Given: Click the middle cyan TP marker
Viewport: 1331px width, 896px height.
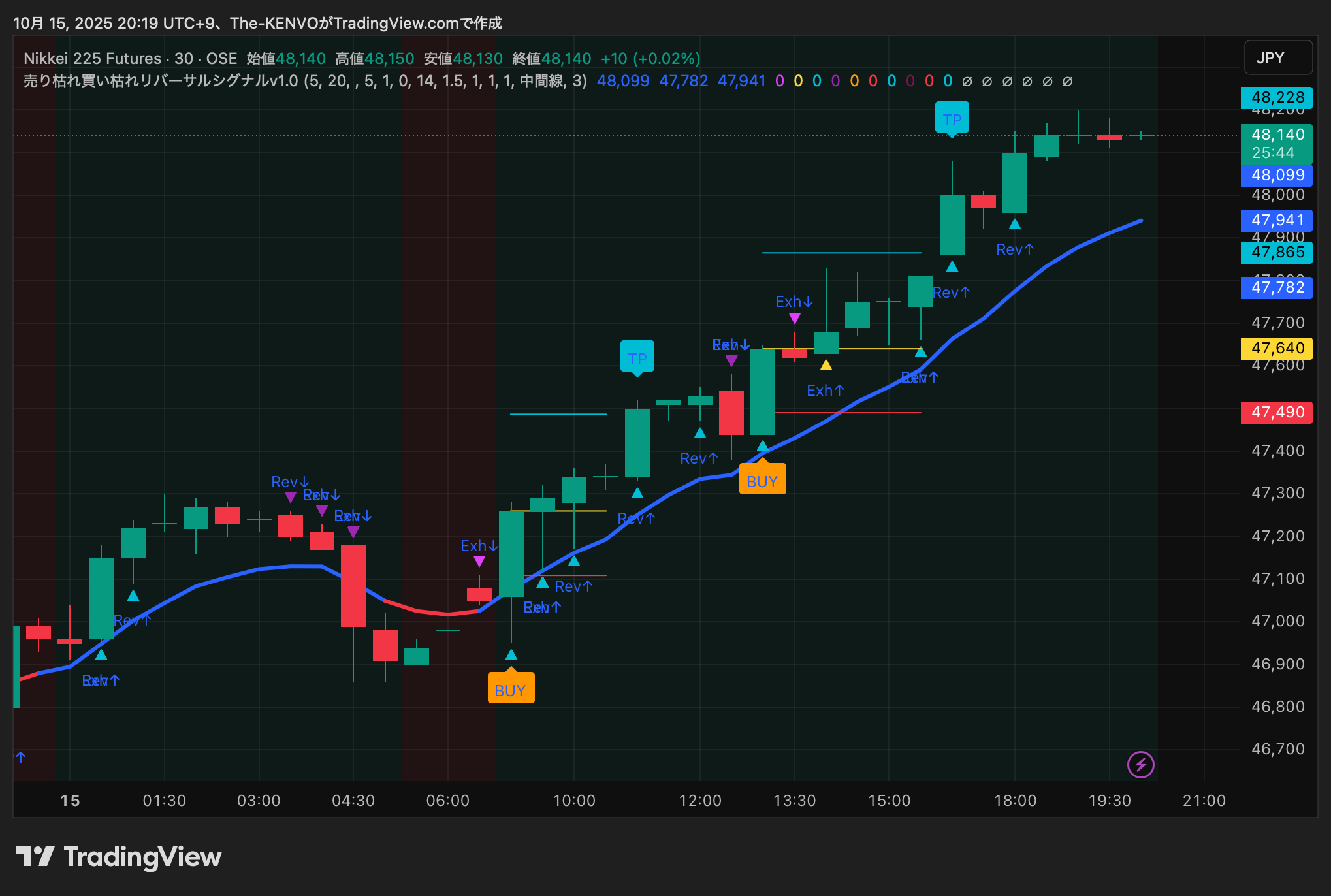Looking at the screenshot, I should [x=637, y=358].
